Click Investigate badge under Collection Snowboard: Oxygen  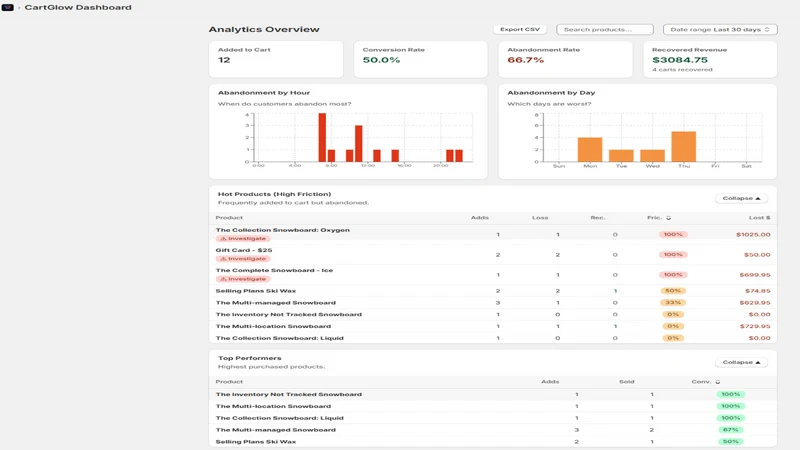pyautogui.click(x=243, y=239)
